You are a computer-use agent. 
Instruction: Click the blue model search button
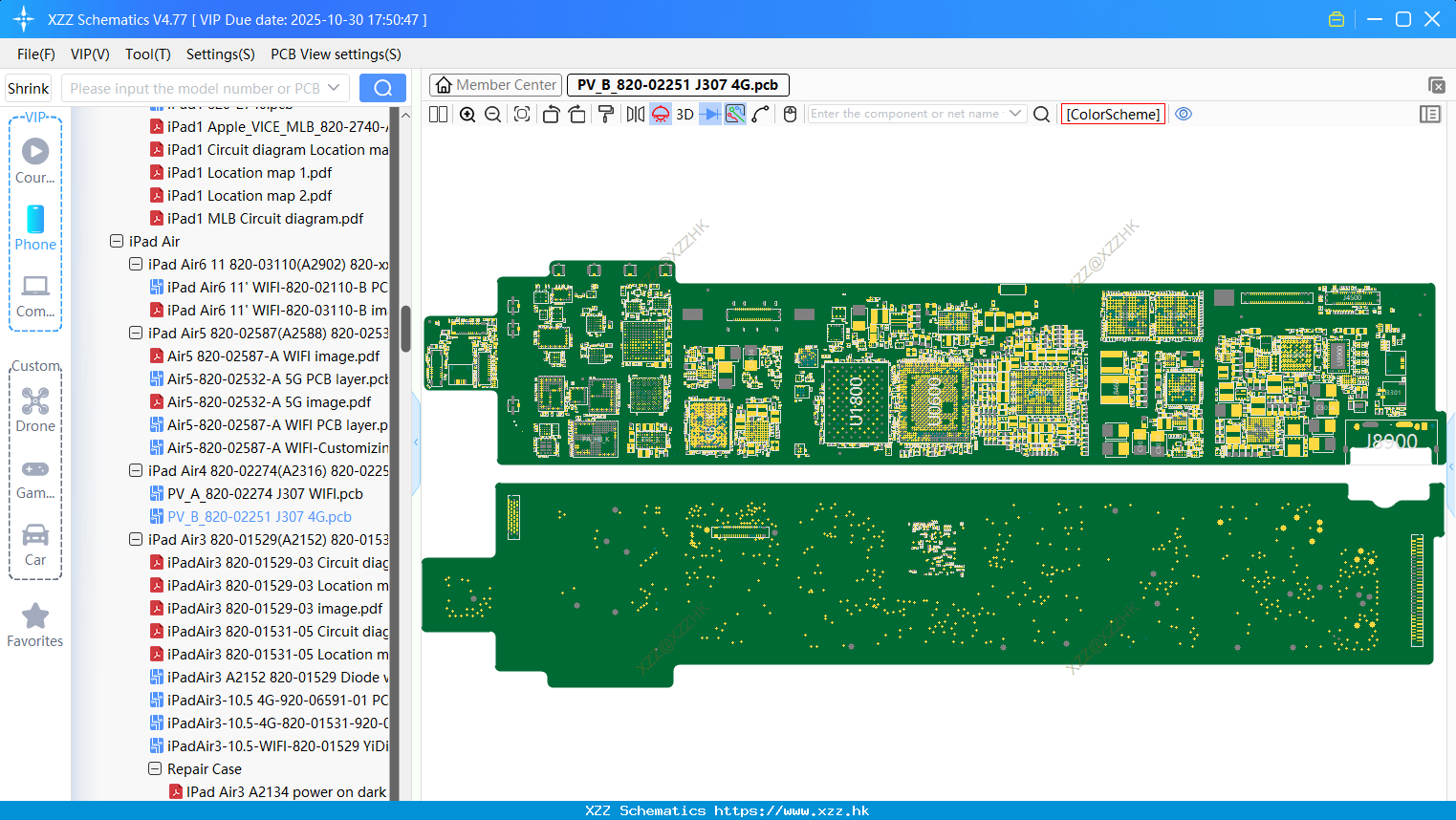(382, 88)
